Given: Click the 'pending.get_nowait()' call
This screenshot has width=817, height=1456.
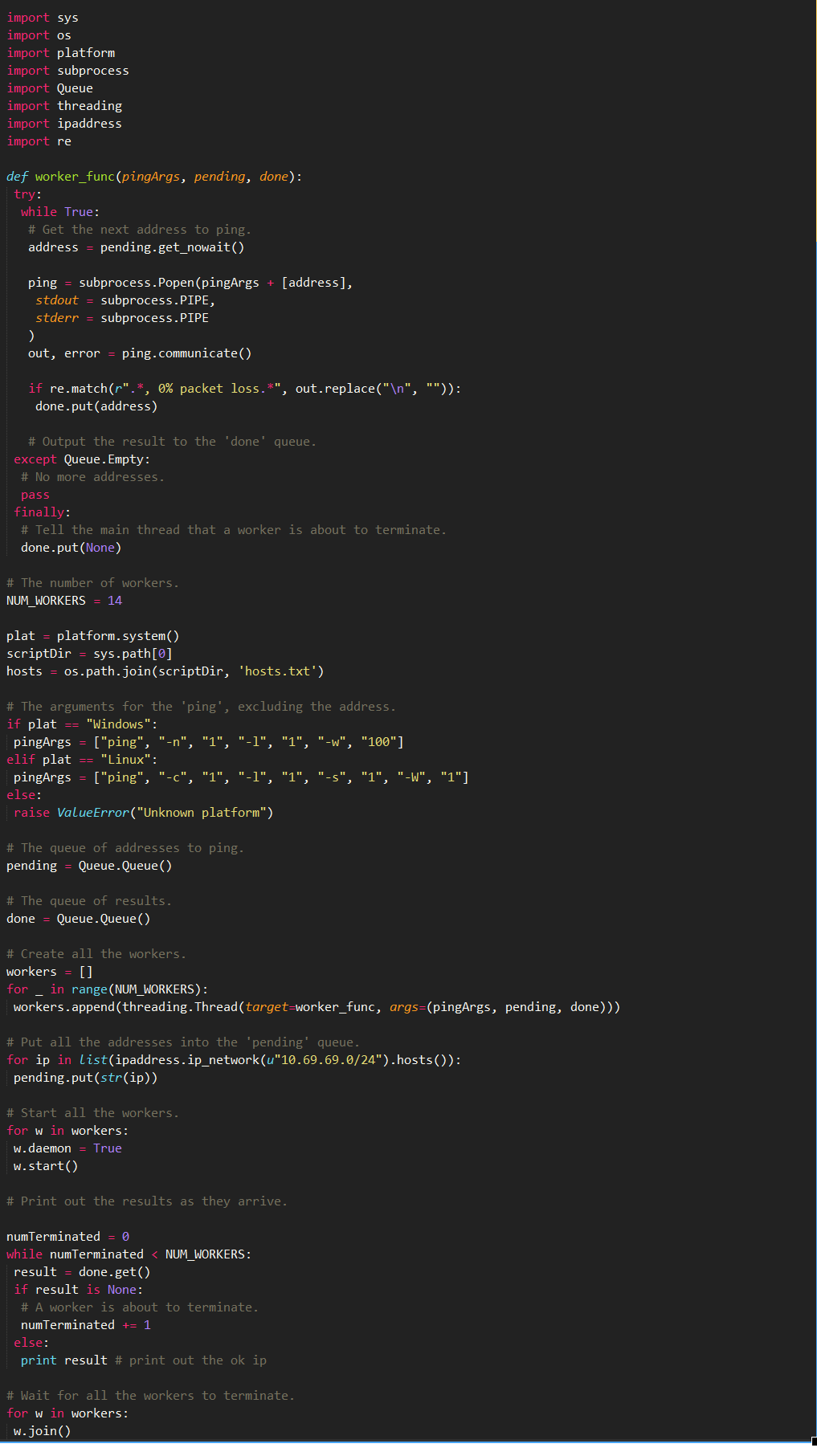Looking at the screenshot, I should (x=172, y=247).
